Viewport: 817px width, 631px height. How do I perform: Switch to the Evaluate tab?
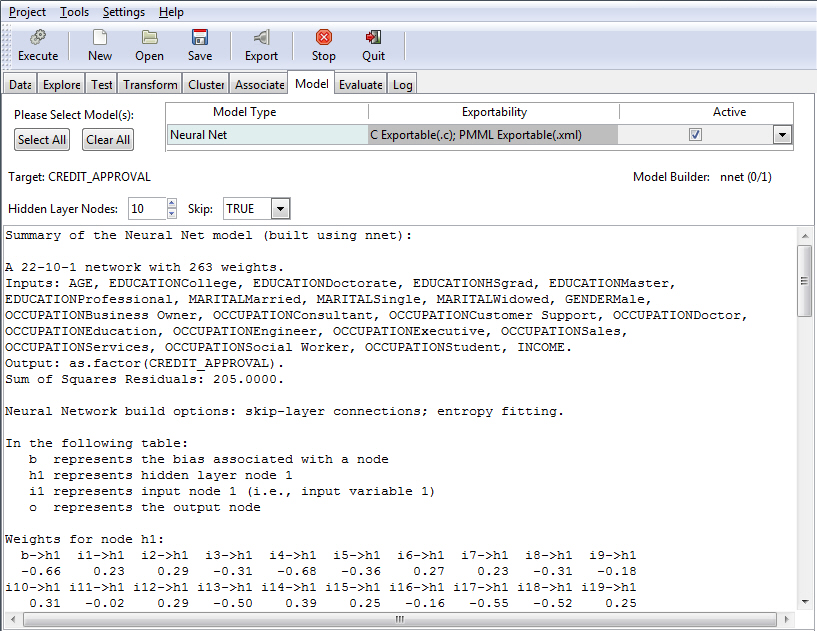click(x=361, y=84)
